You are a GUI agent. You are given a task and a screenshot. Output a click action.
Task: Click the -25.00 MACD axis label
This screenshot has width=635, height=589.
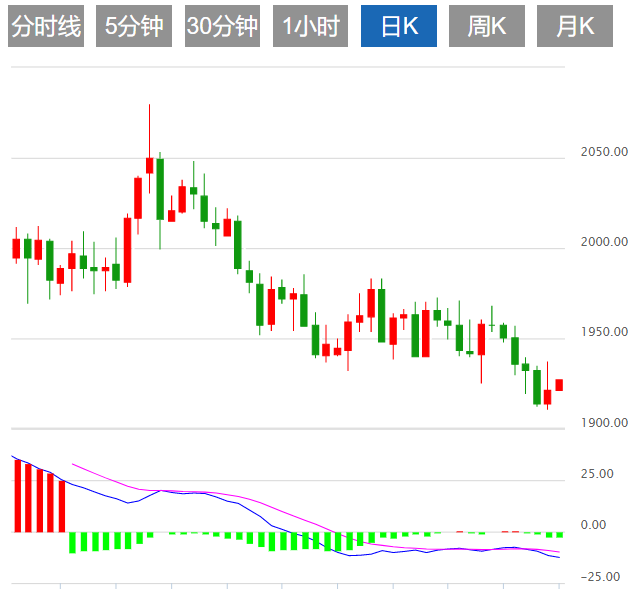click(600, 576)
